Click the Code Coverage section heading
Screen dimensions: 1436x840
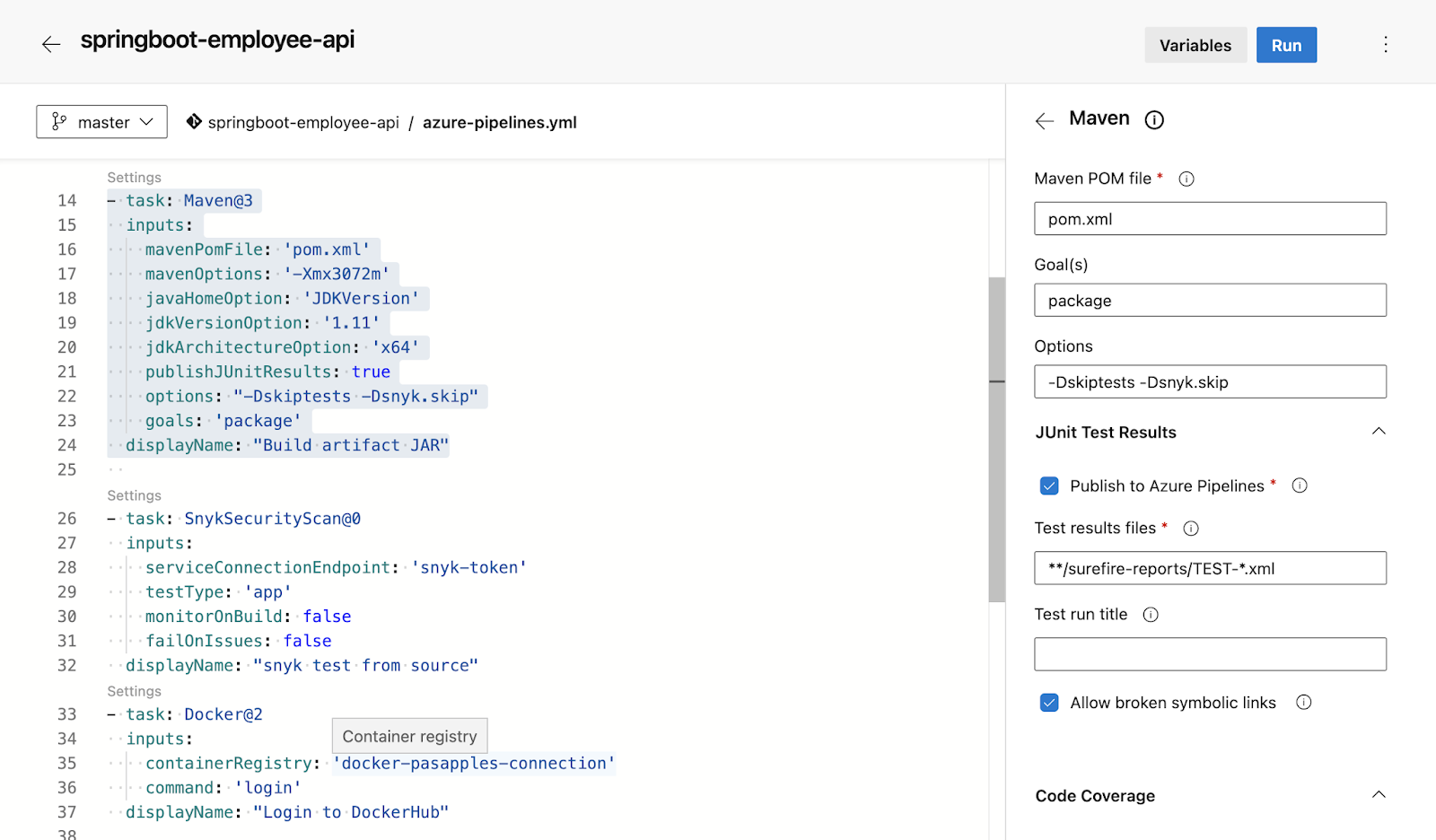(x=1095, y=796)
